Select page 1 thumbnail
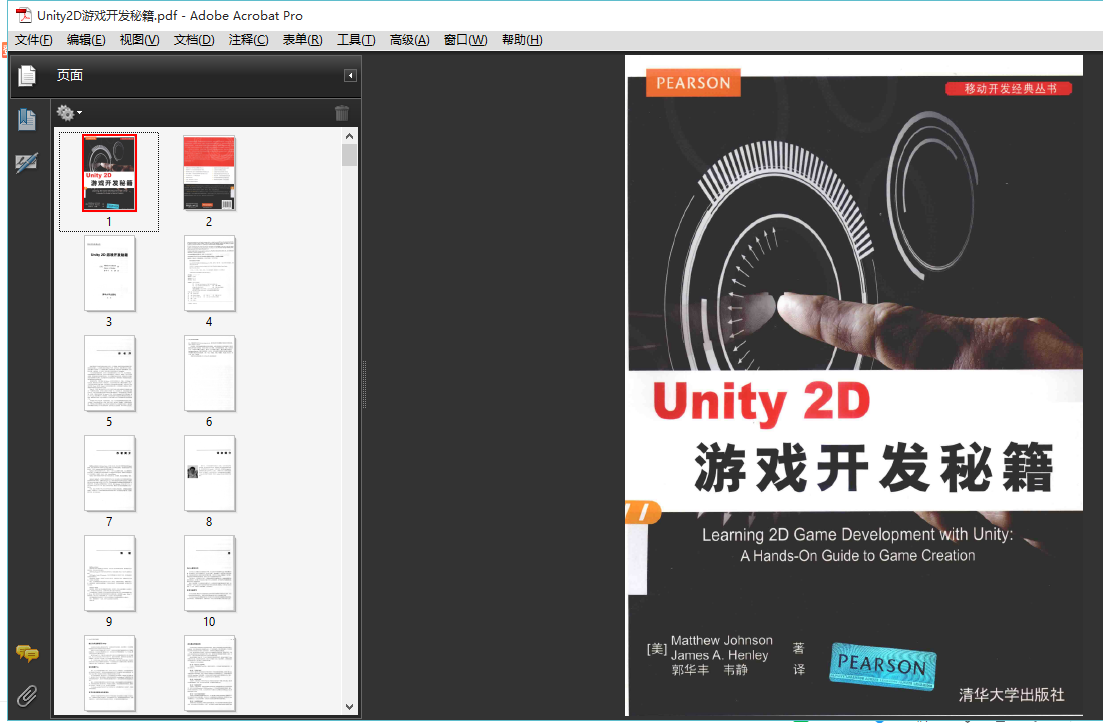Screen dimensions: 1103x724 [109, 173]
